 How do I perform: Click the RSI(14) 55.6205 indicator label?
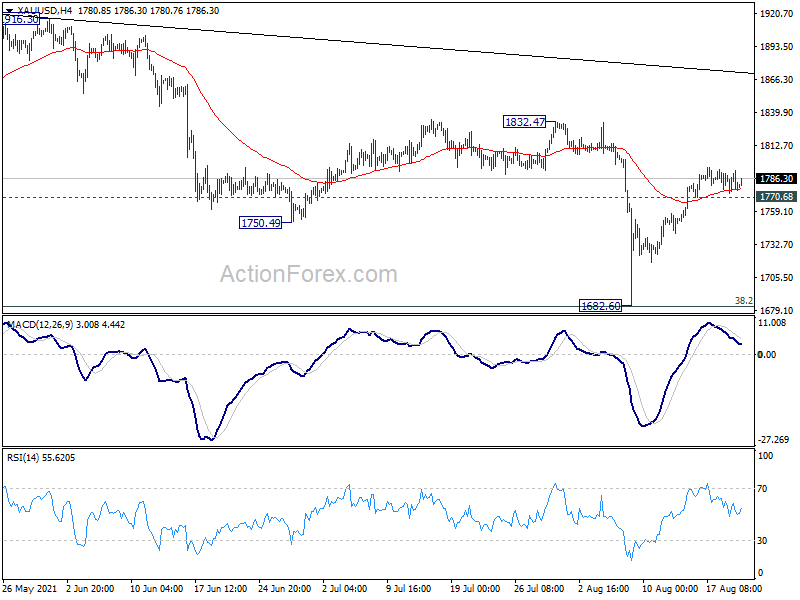41,458
